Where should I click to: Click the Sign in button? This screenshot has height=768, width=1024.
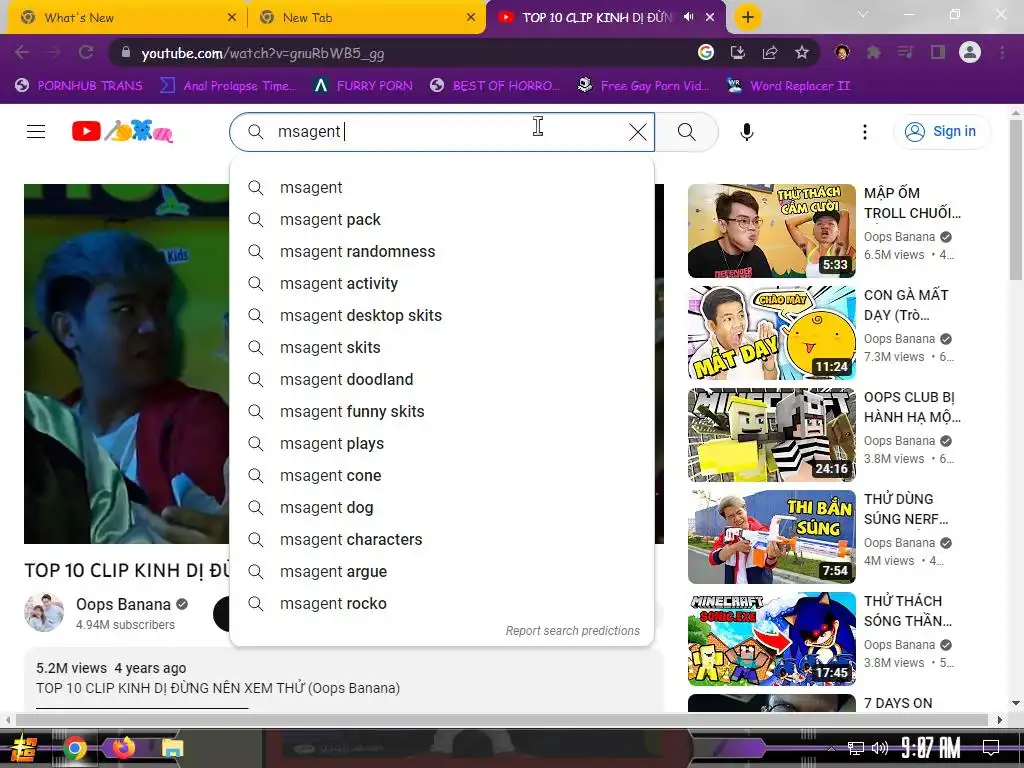tap(941, 132)
